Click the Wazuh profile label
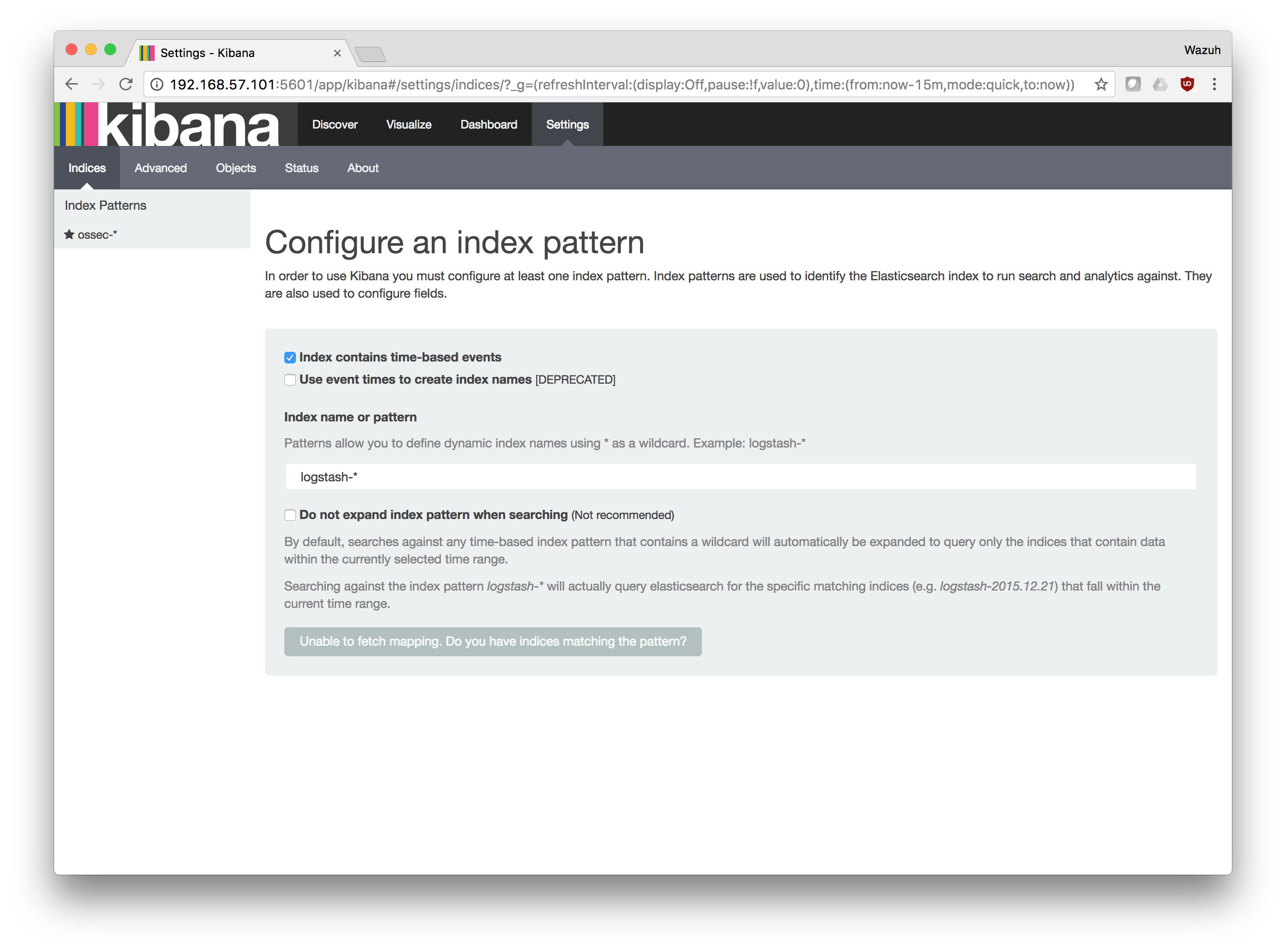This screenshot has width=1286, height=952. coord(1202,50)
